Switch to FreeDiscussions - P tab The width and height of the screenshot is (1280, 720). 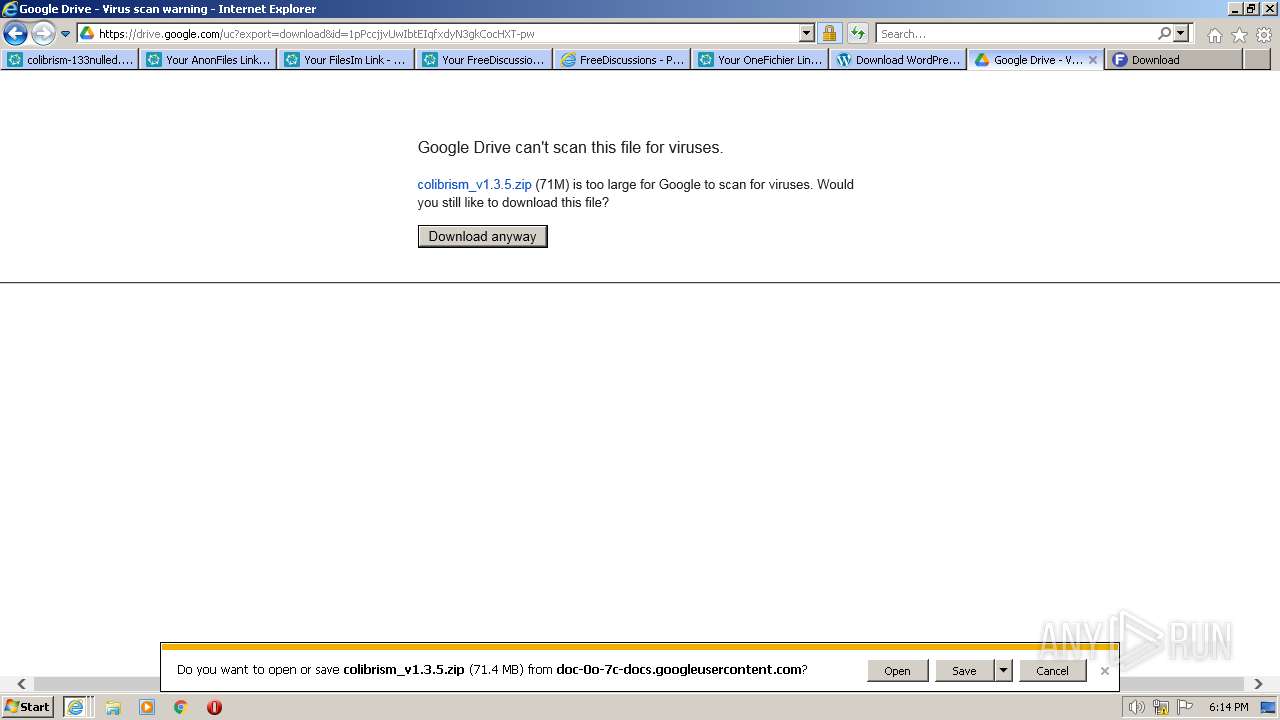pos(622,60)
